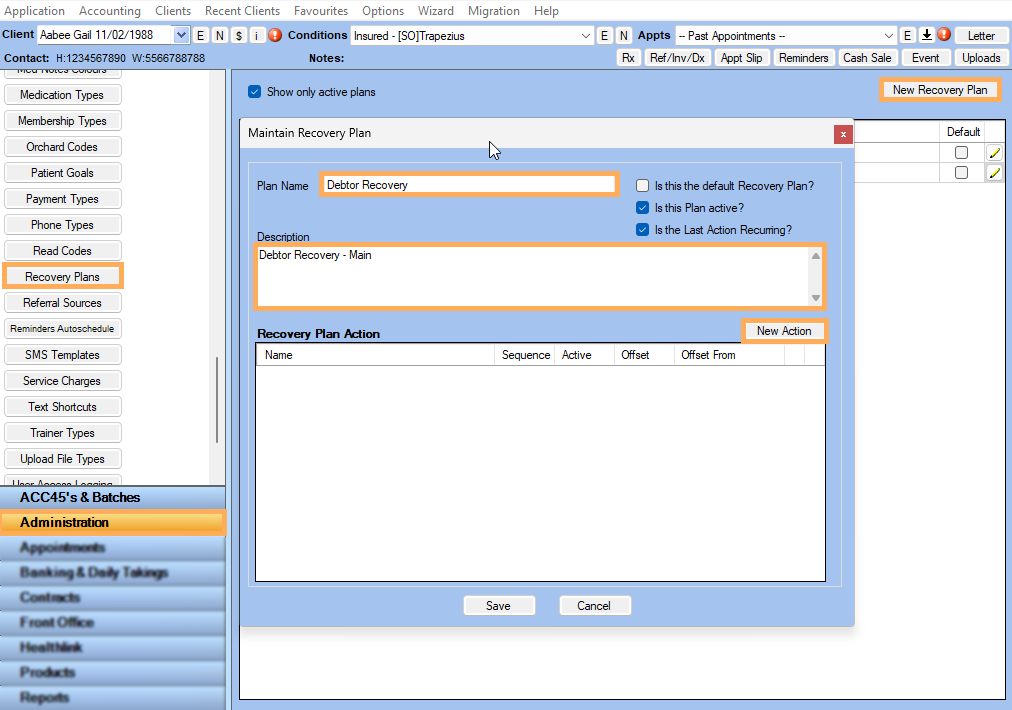This screenshot has width=1012, height=710.
Task: Click the client info 'i' icon button
Action: [257, 36]
